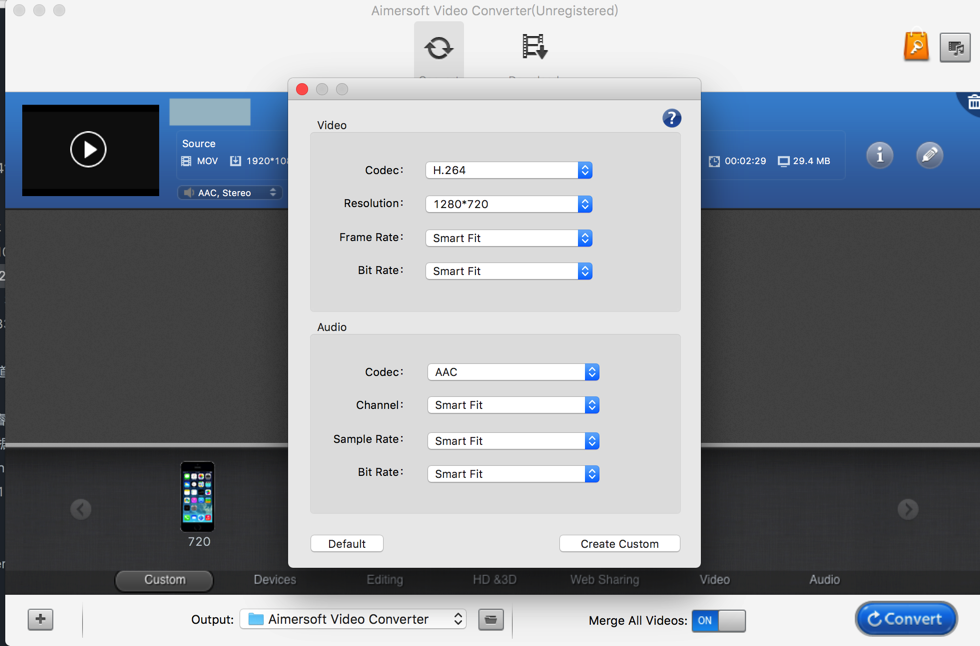The image size is (980, 646).
Task: Open the Output folder dropdown
Action: 353,619
